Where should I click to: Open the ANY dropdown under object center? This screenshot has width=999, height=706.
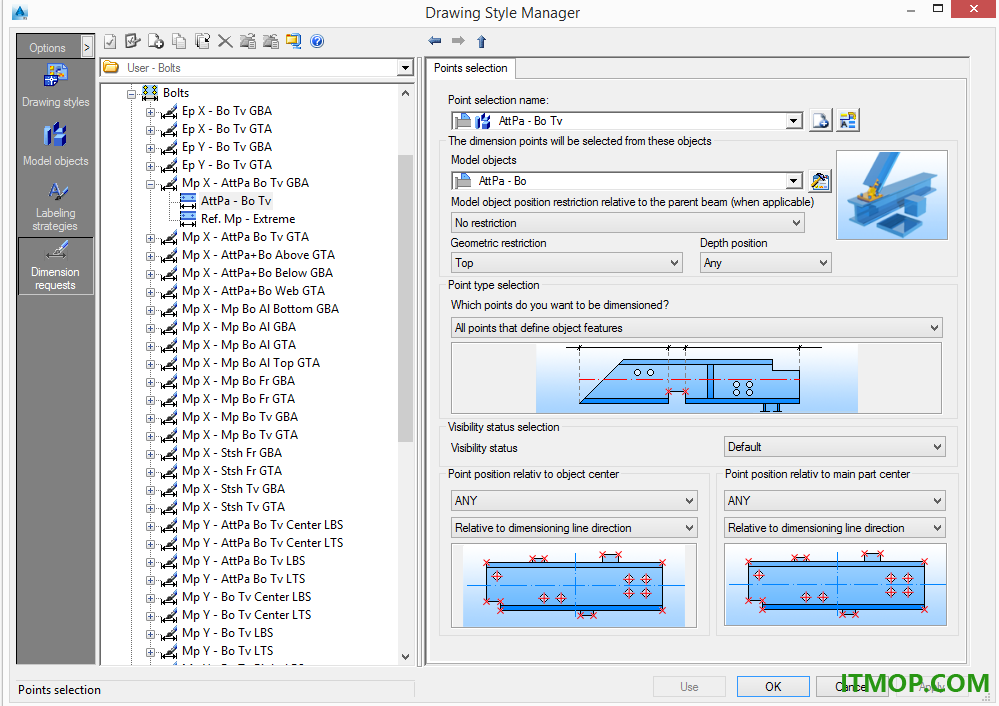click(574, 500)
